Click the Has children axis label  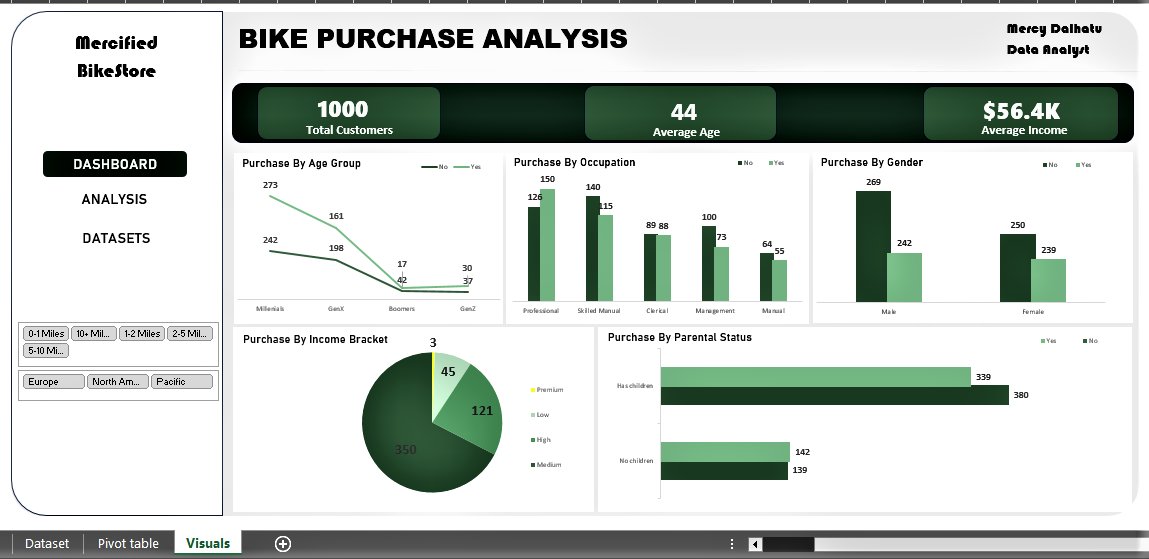click(635, 385)
